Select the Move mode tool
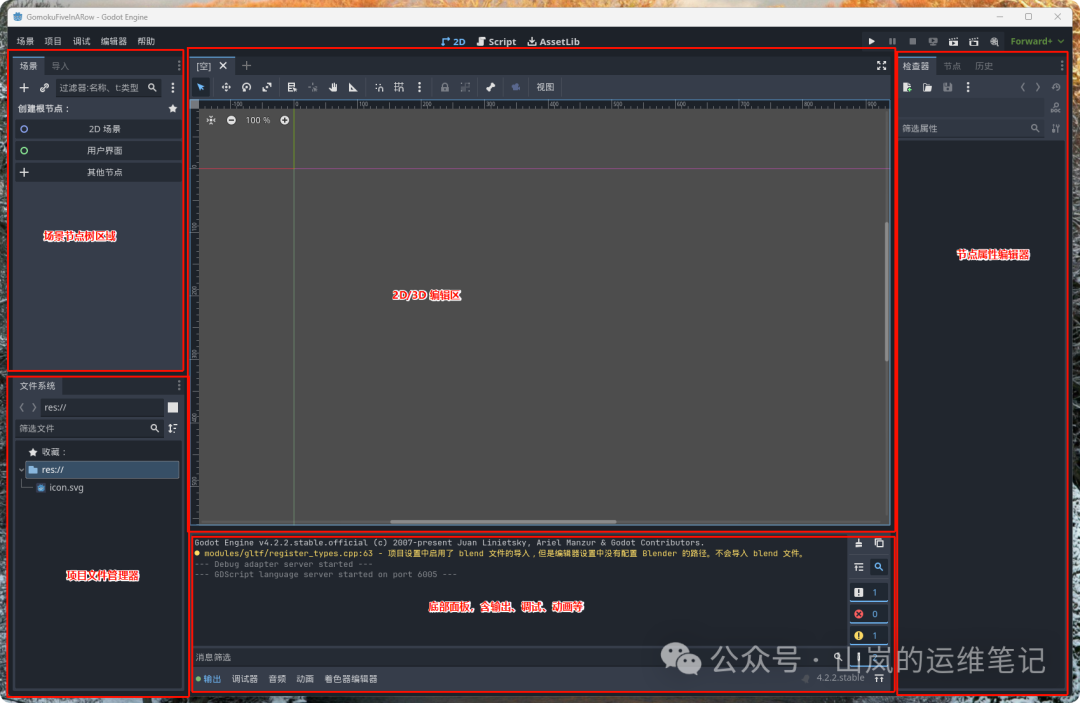Screen dimensions: 1080x703 pos(226,88)
